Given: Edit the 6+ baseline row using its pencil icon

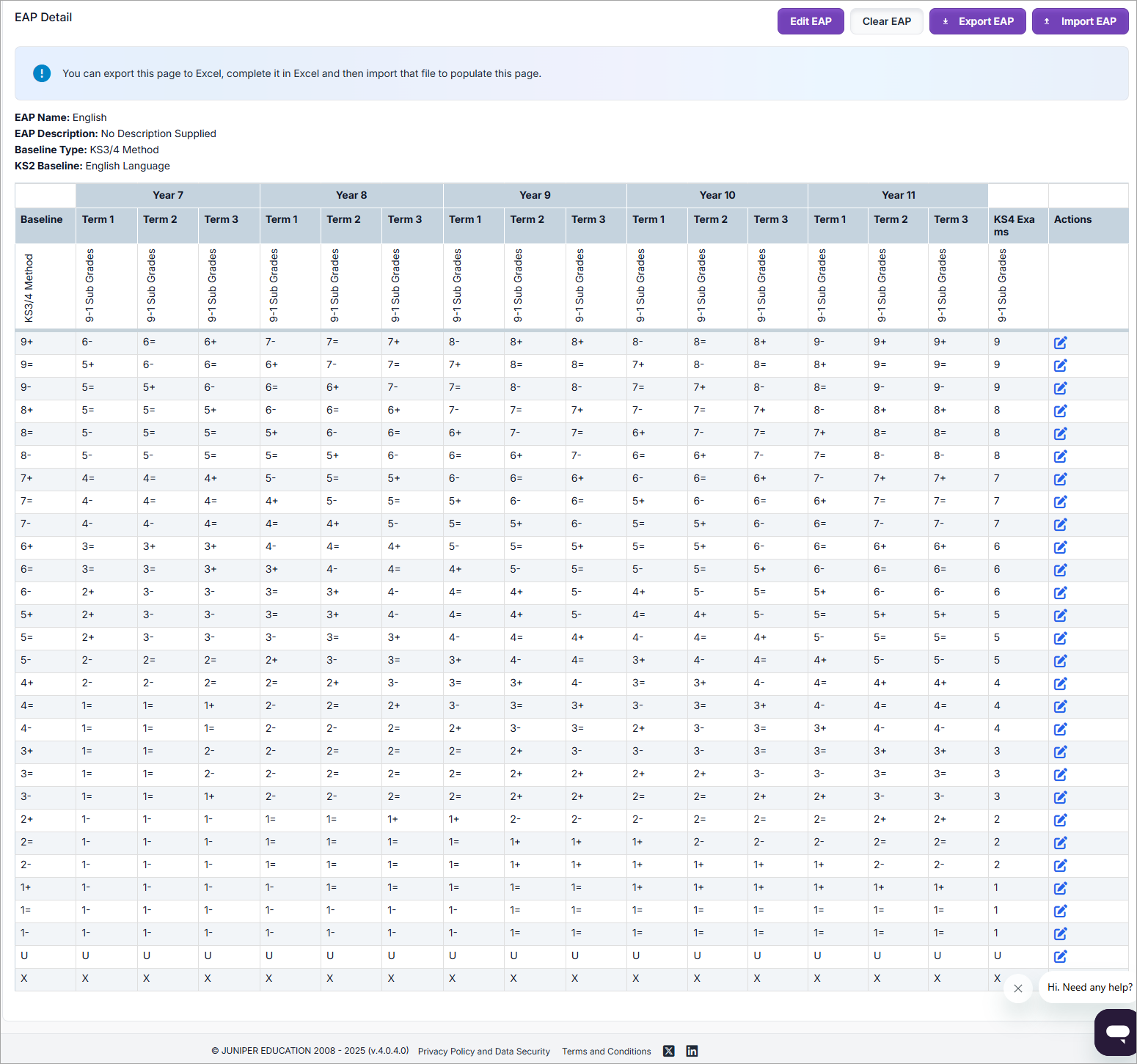Looking at the screenshot, I should coord(1060,547).
